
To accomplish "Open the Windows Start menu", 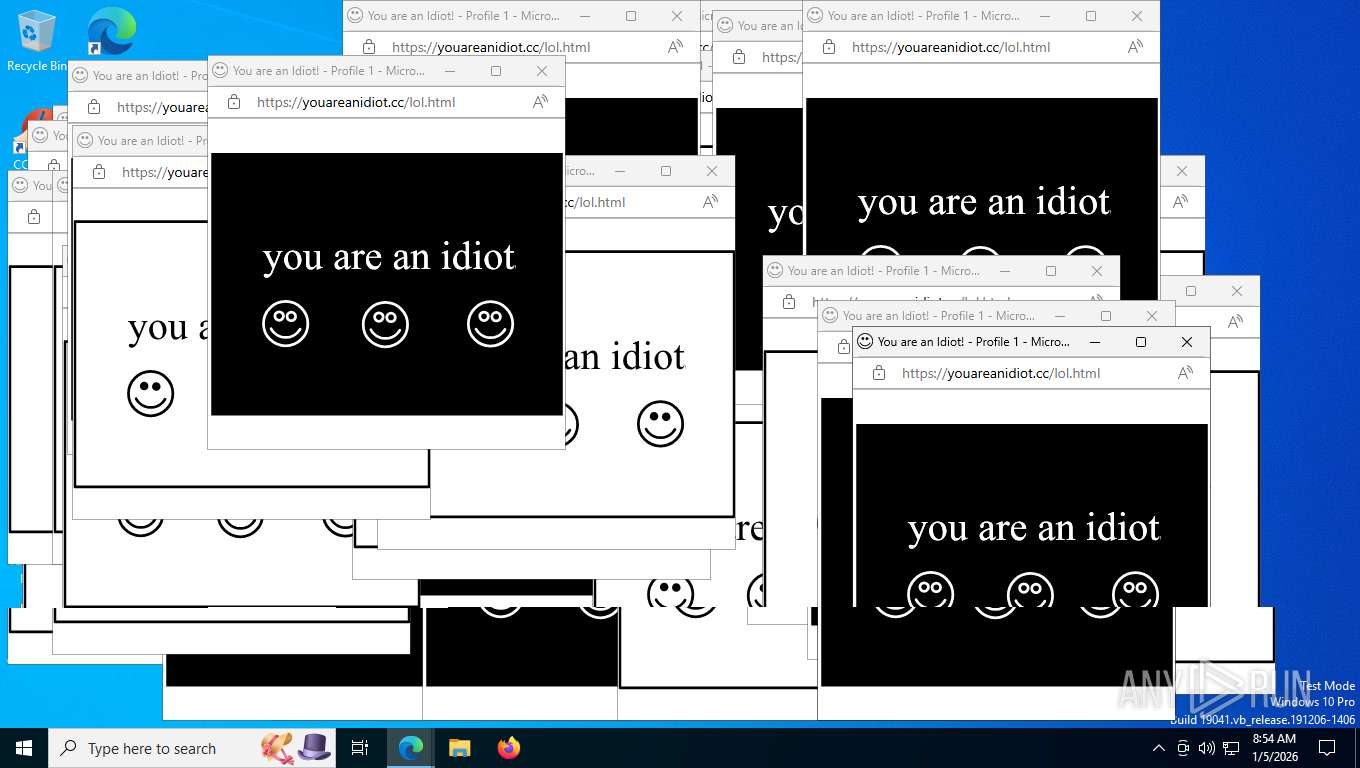I will coord(24,748).
